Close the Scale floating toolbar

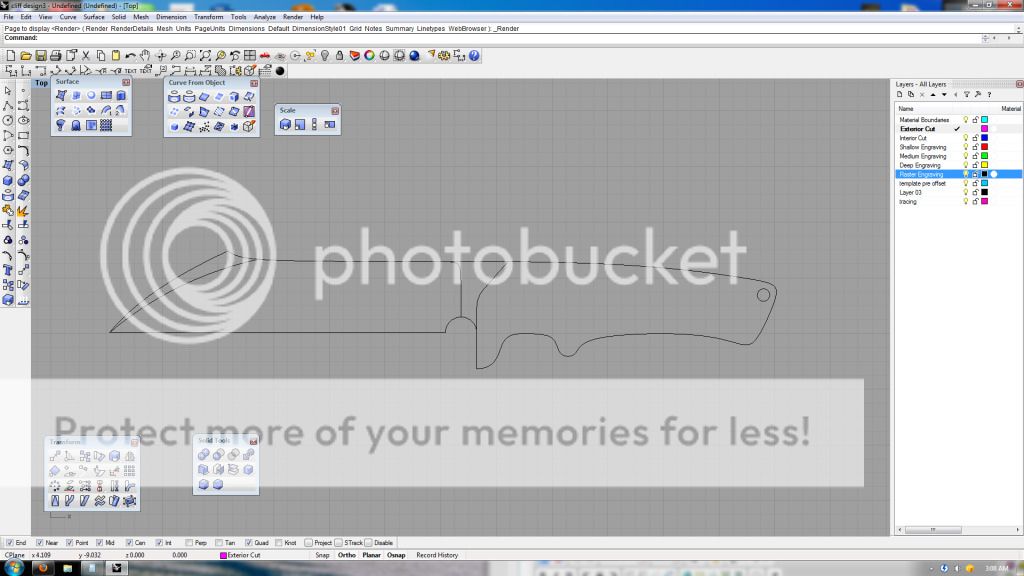335,110
